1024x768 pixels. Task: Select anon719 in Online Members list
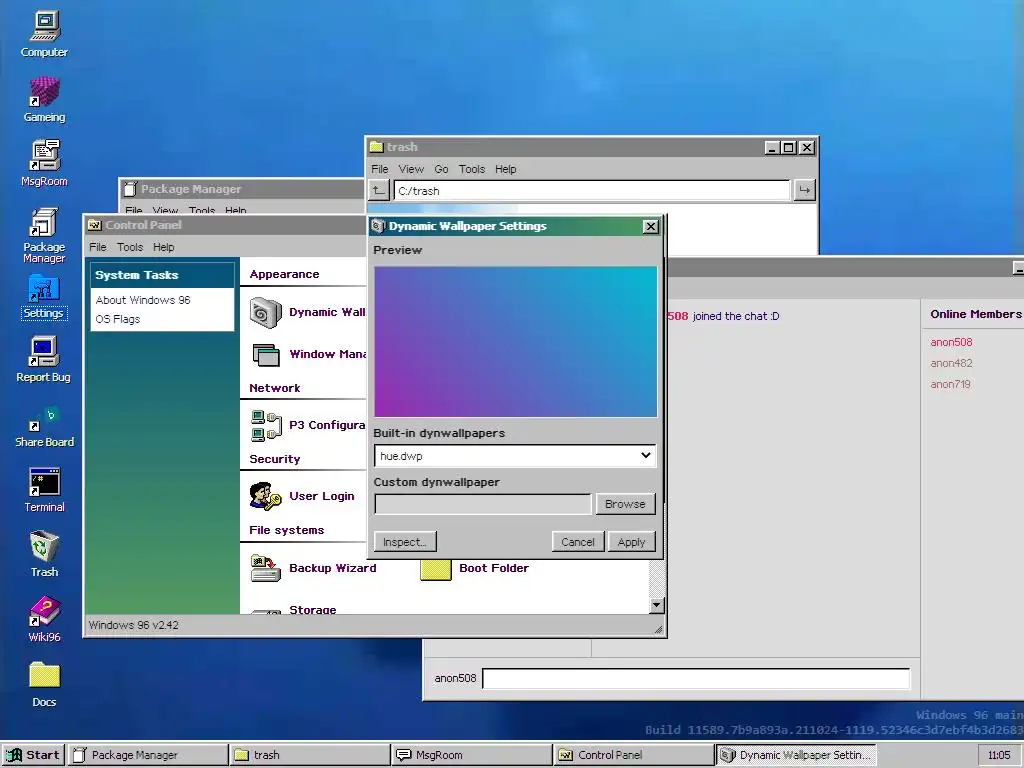(950, 384)
